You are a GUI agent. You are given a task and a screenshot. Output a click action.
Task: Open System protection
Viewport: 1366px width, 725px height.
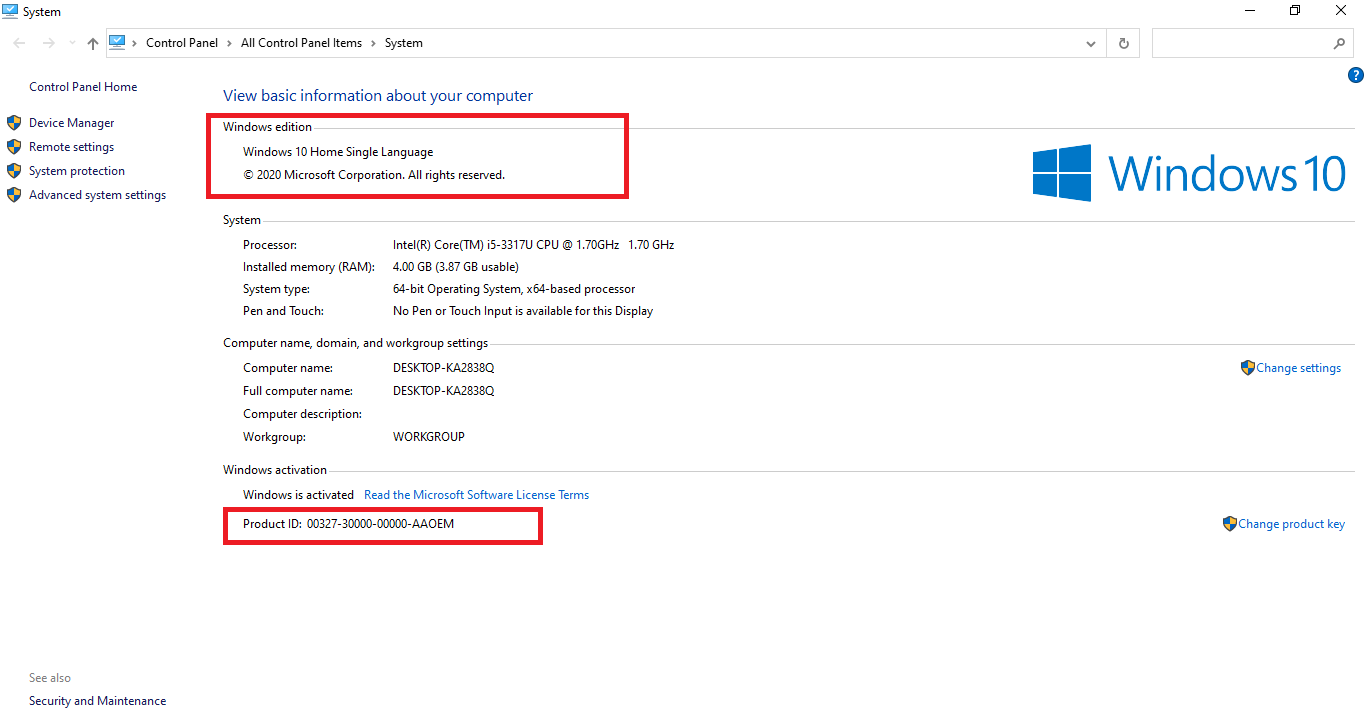click(77, 171)
